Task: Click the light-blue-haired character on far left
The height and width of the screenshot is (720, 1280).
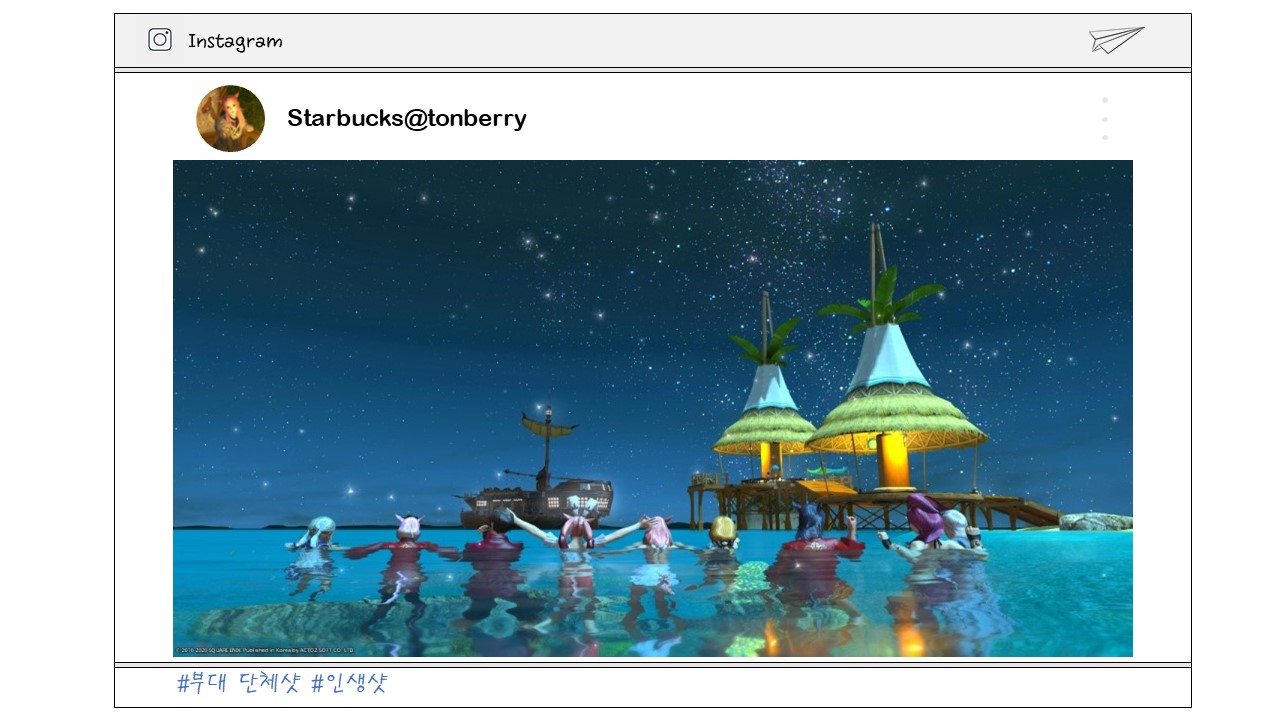Action: pyautogui.click(x=319, y=535)
